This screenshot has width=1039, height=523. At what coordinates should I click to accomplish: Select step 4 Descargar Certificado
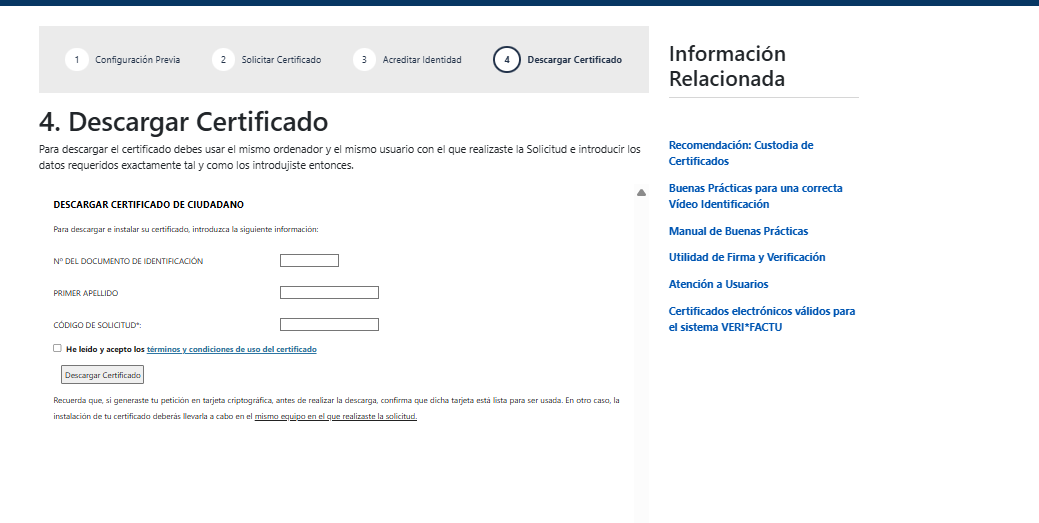coord(557,60)
